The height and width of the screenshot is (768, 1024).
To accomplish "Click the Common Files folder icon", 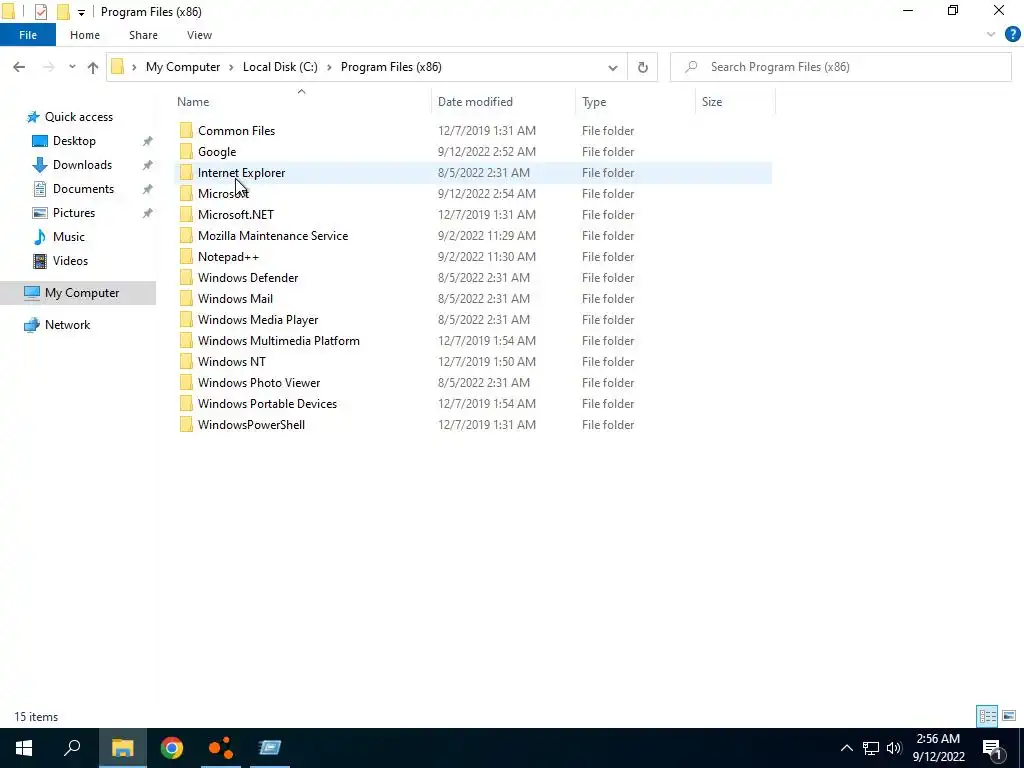I will 186,131.
